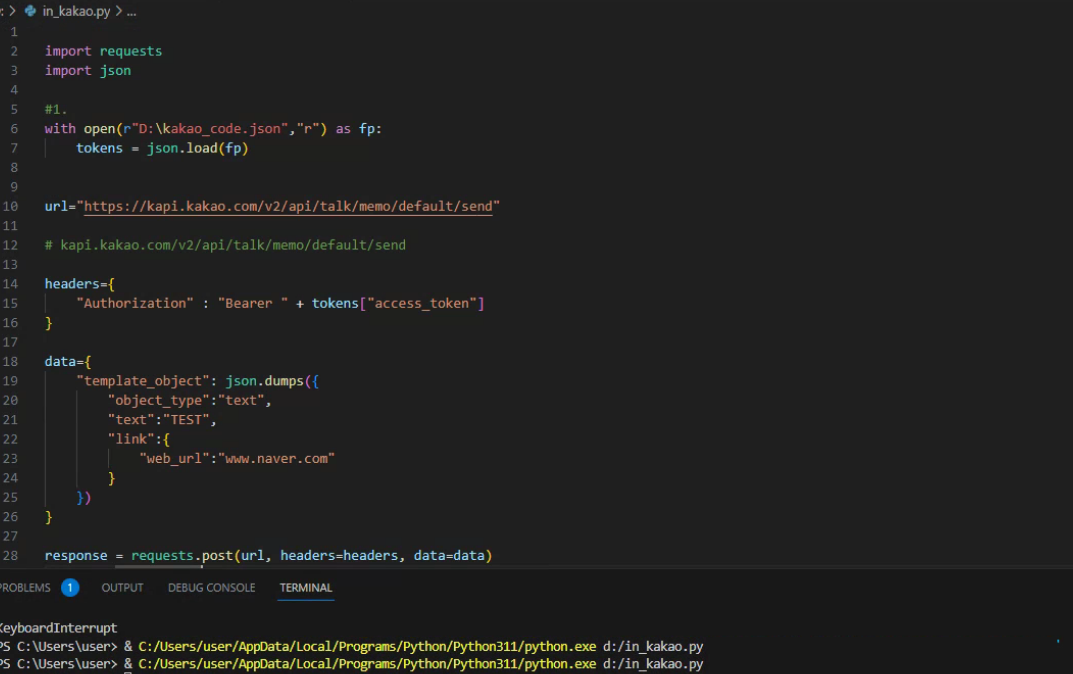The height and width of the screenshot is (674, 1073).
Task: Select the TERMINAL panel tab
Action: (306, 588)
